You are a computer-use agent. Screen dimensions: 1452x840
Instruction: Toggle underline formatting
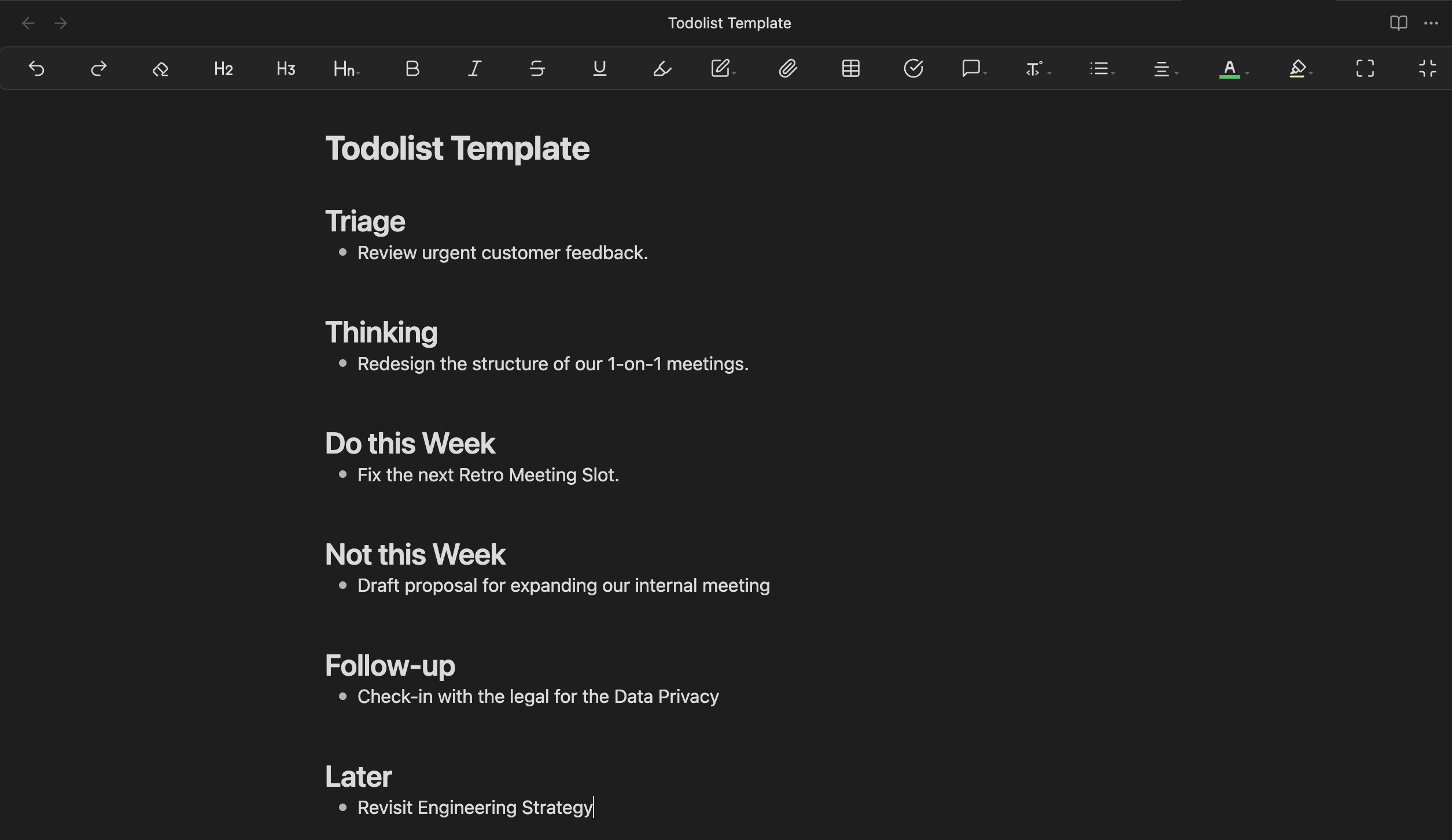[x=598, y=68]
